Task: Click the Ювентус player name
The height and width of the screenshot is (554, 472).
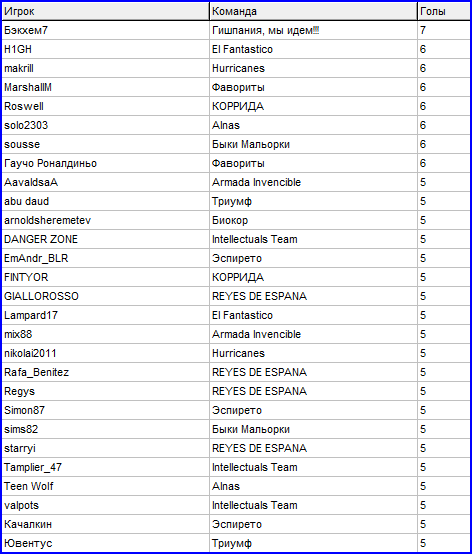Action: coord(28,543)
